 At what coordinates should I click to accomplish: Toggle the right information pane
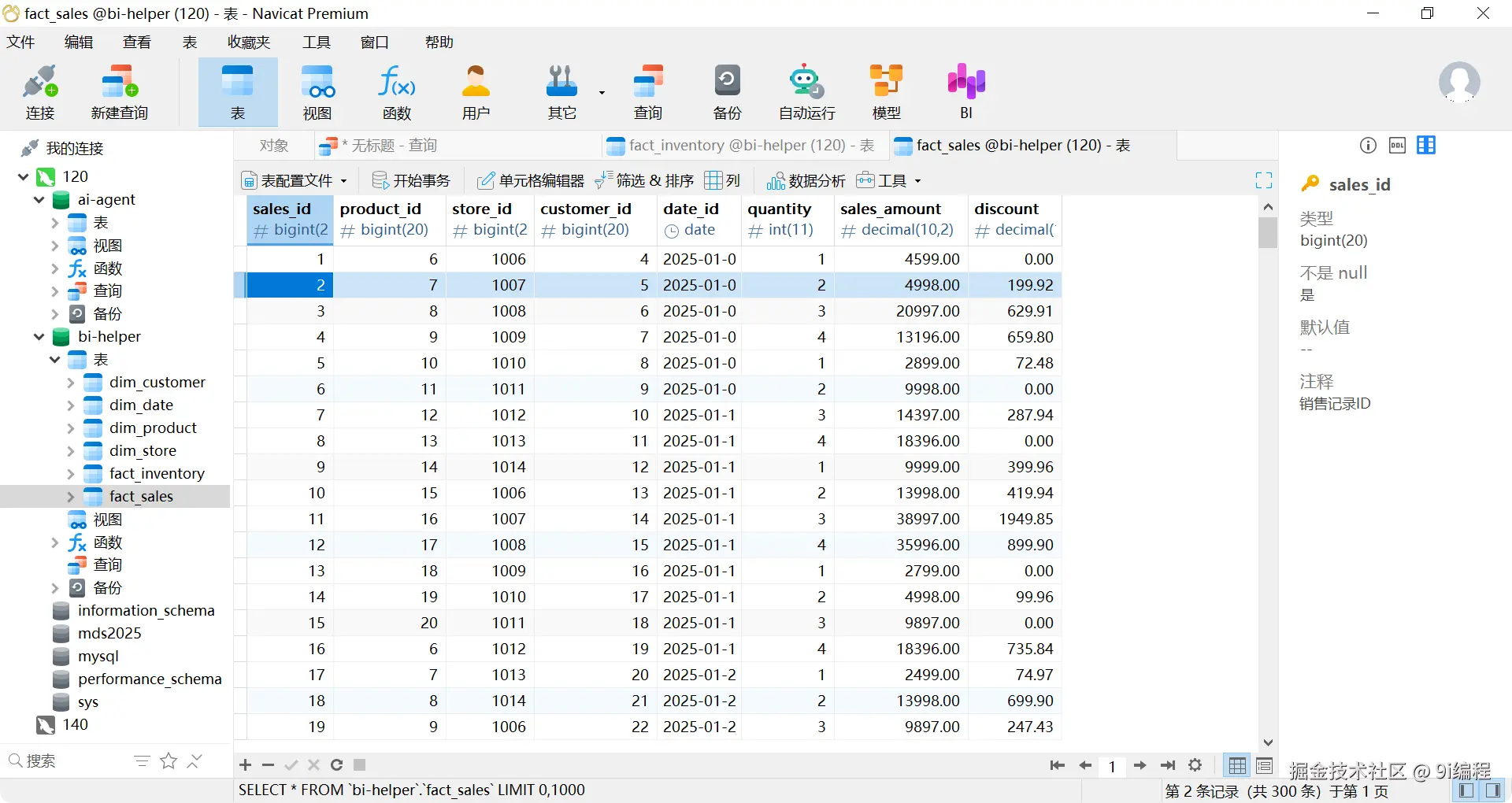point(1492,790)
